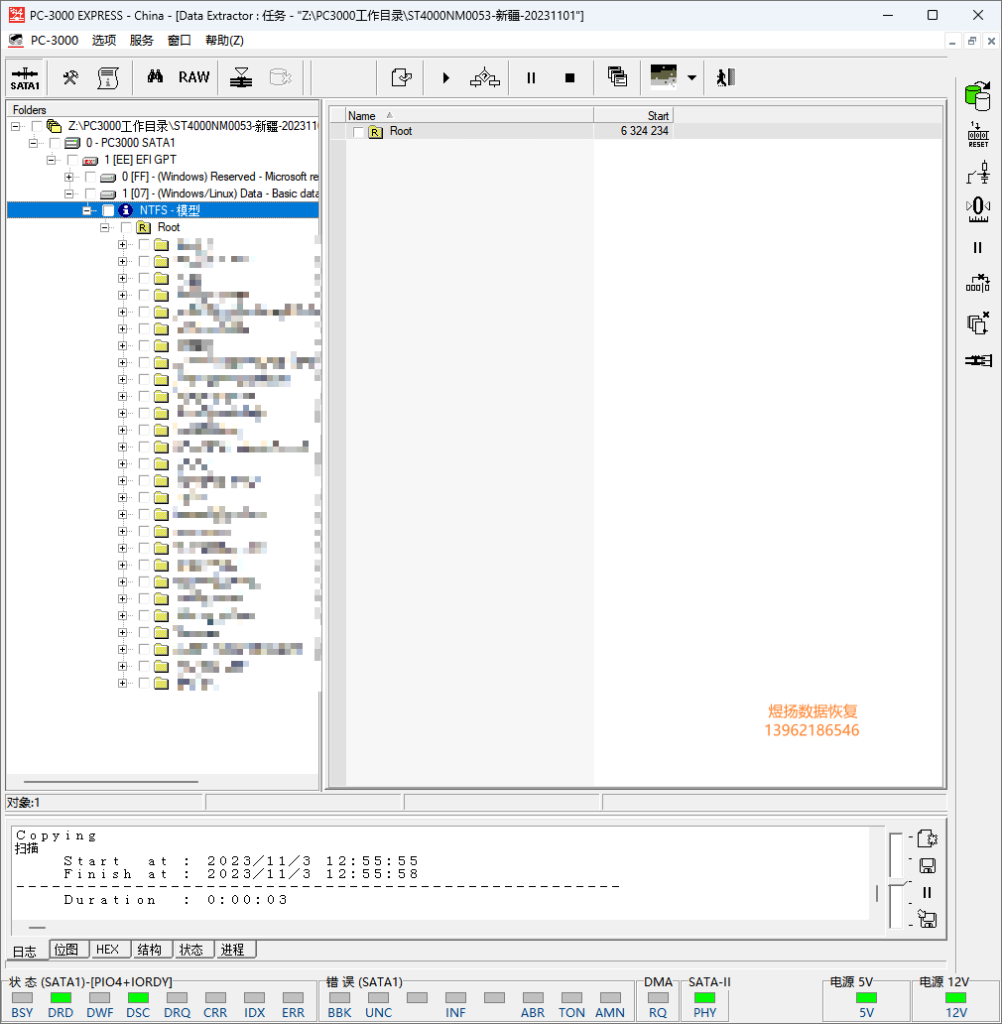Viewport: 1002px width, 1024px height.
Task: Switch to the 日志 tab
Action: click(25, 952)
